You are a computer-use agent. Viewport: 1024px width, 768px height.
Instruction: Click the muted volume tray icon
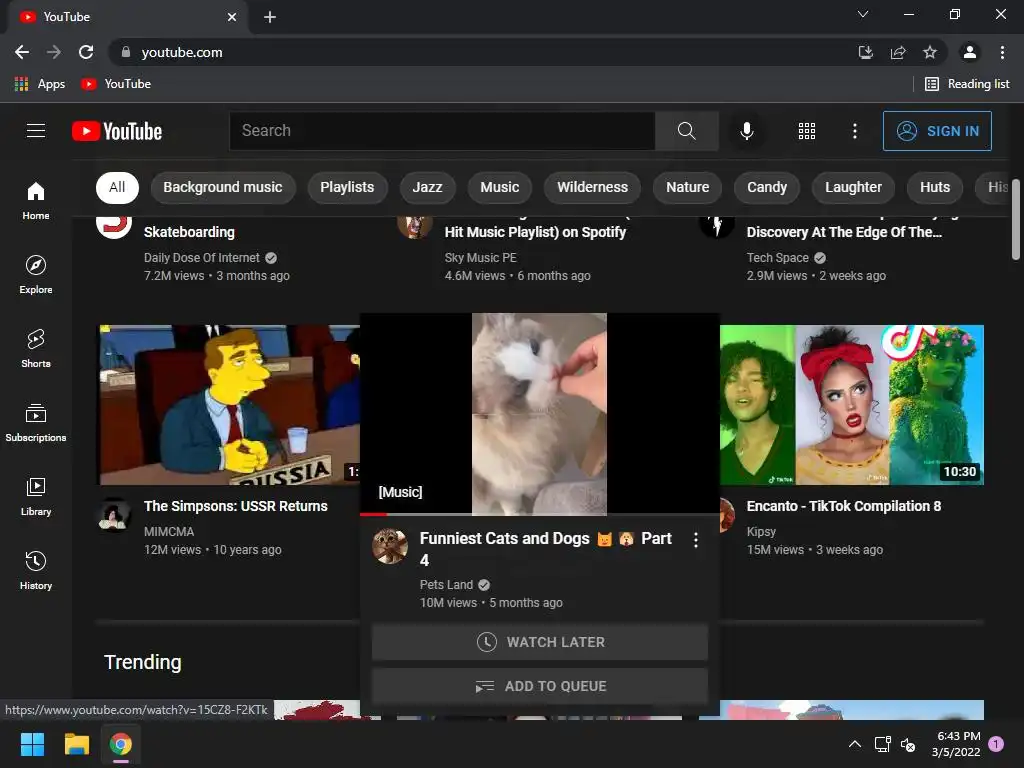click(908, 744)
